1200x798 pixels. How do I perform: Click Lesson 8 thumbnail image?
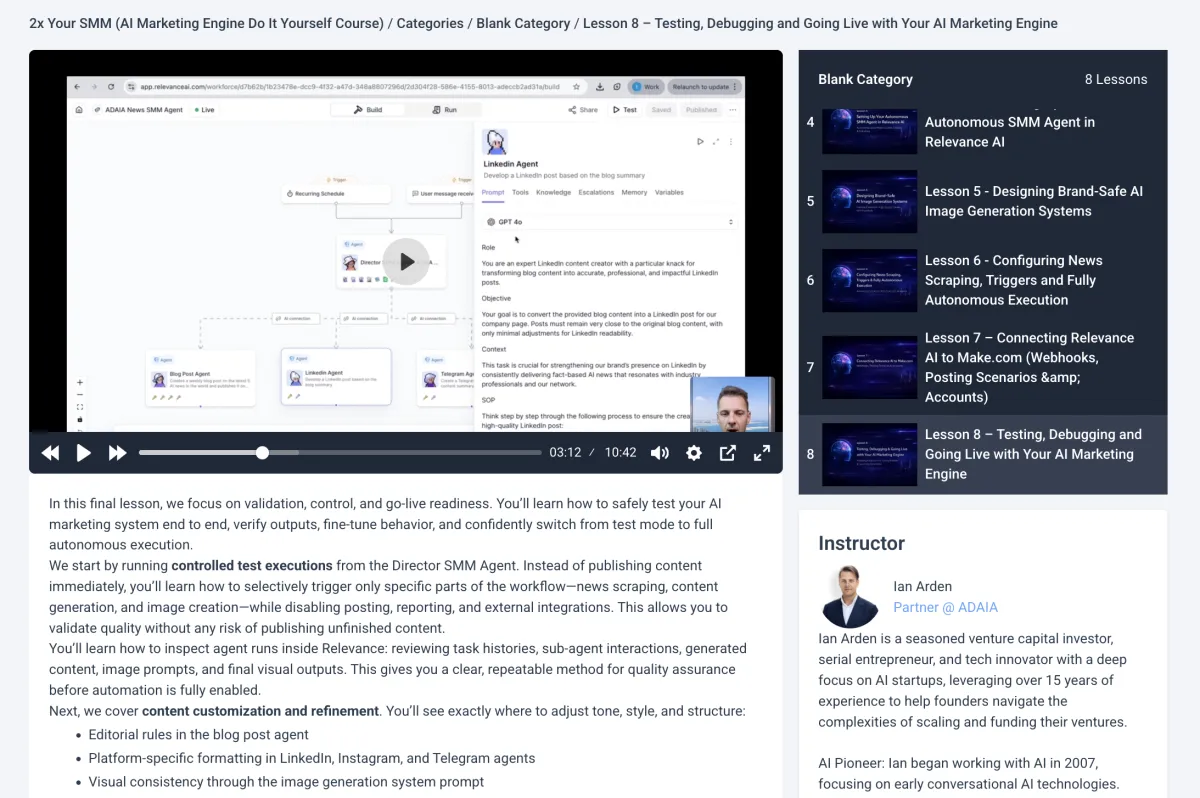click(x=869, y=454)
